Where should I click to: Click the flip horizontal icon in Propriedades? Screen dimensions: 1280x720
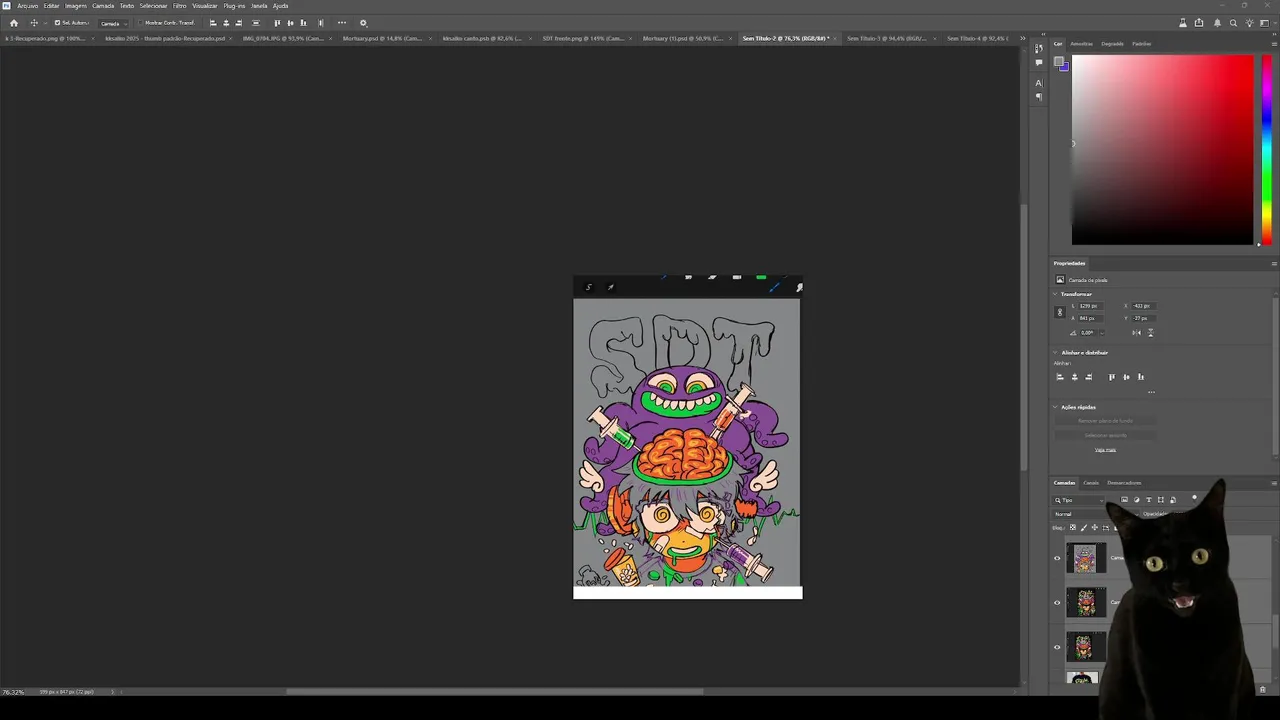coord(1137,333)
